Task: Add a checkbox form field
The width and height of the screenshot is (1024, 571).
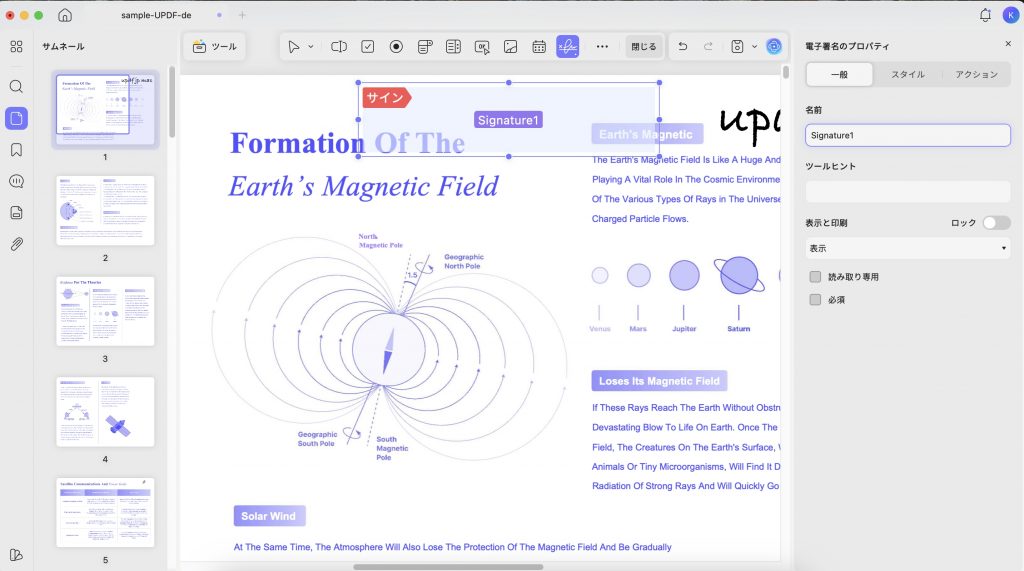Action: (x=368, y=46)
